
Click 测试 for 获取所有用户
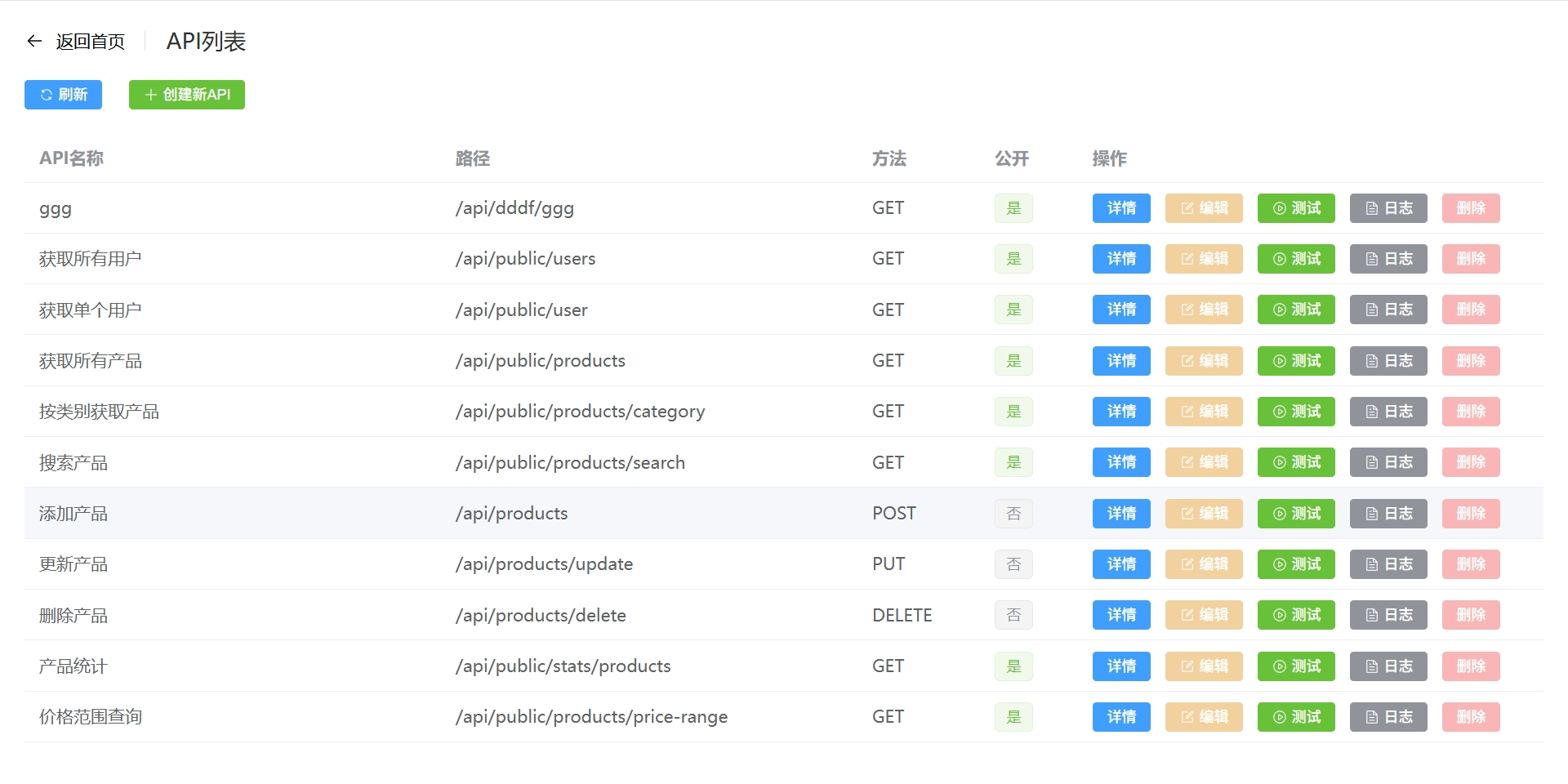tap(1296, 259)
